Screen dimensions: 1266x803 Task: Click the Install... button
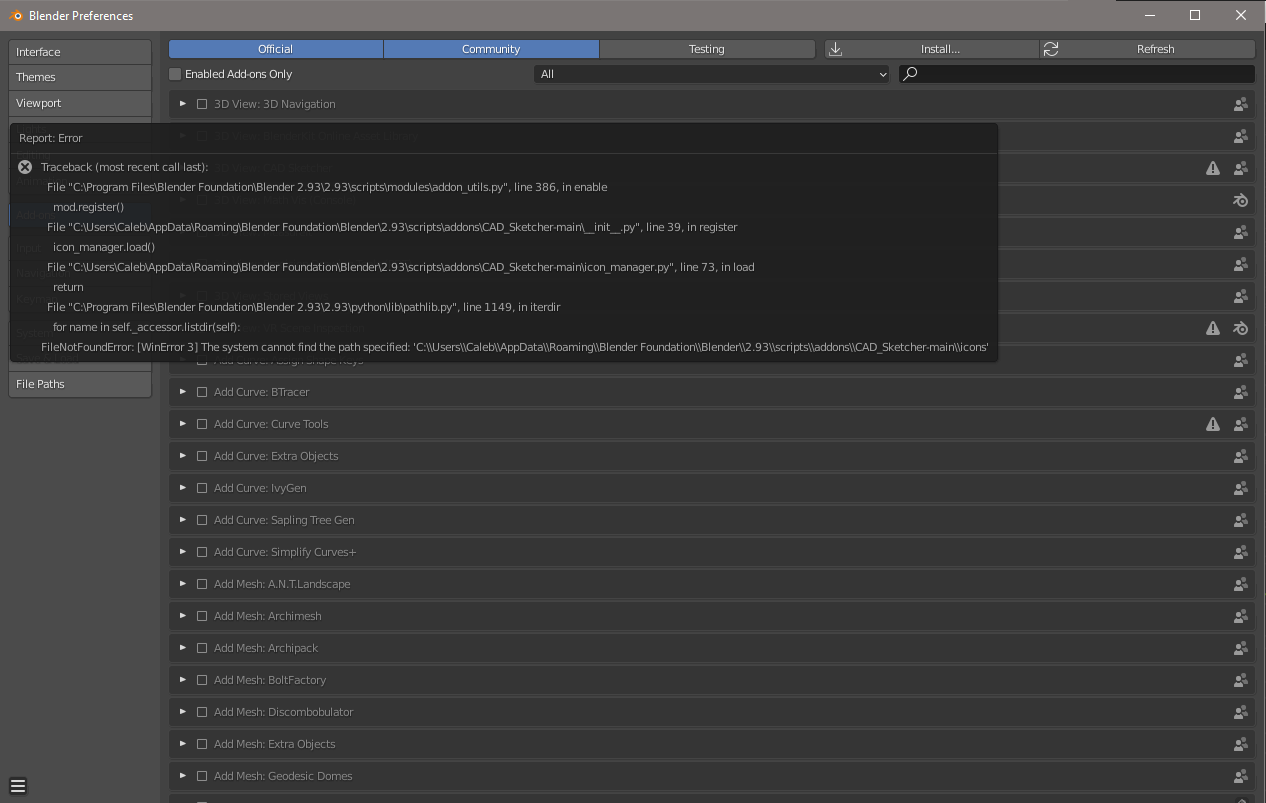click(x=932, y=49)
